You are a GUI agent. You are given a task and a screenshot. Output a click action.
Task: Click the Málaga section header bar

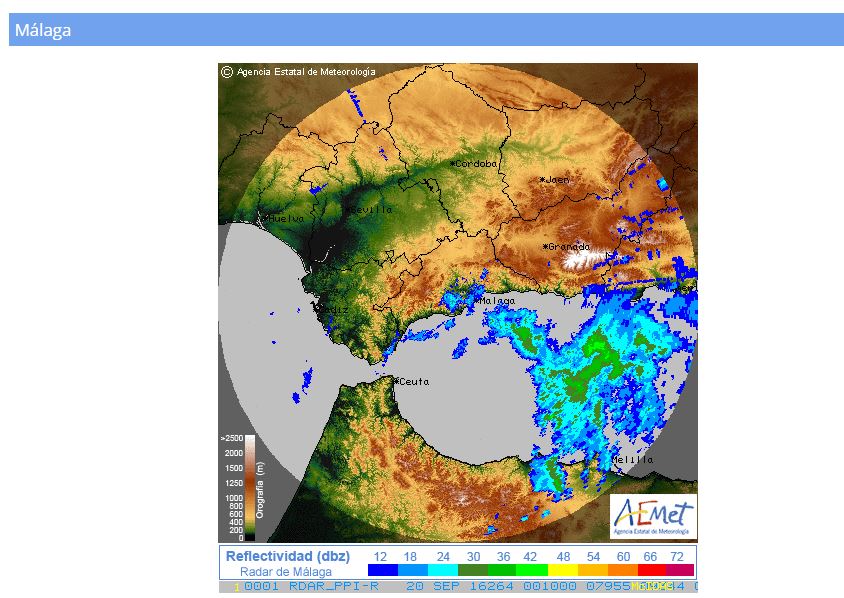[426, 30]
